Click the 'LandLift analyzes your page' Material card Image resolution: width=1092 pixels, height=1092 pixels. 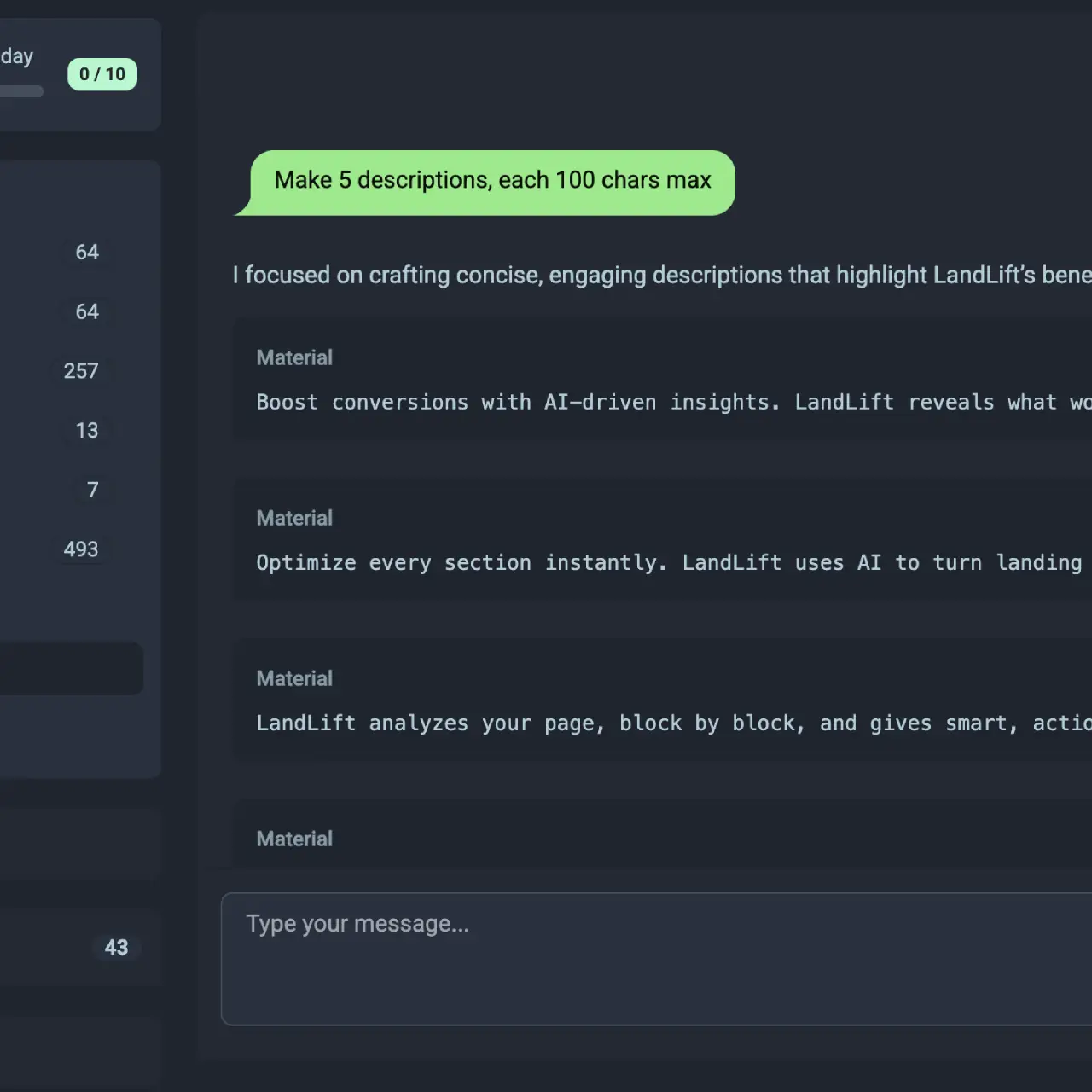pos(597,723)
